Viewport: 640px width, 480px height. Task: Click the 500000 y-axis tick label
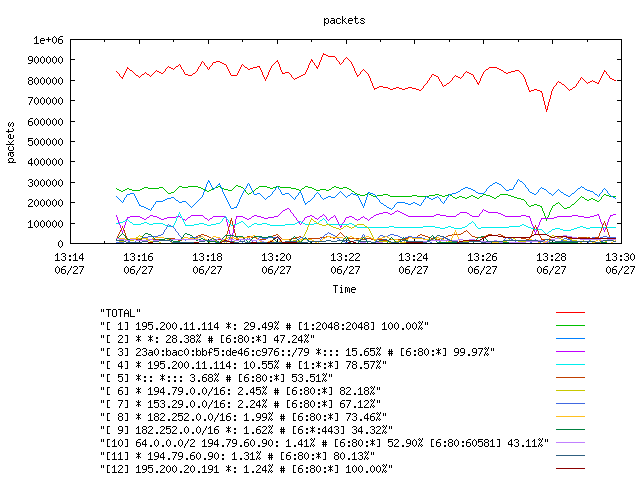(46, 142)
